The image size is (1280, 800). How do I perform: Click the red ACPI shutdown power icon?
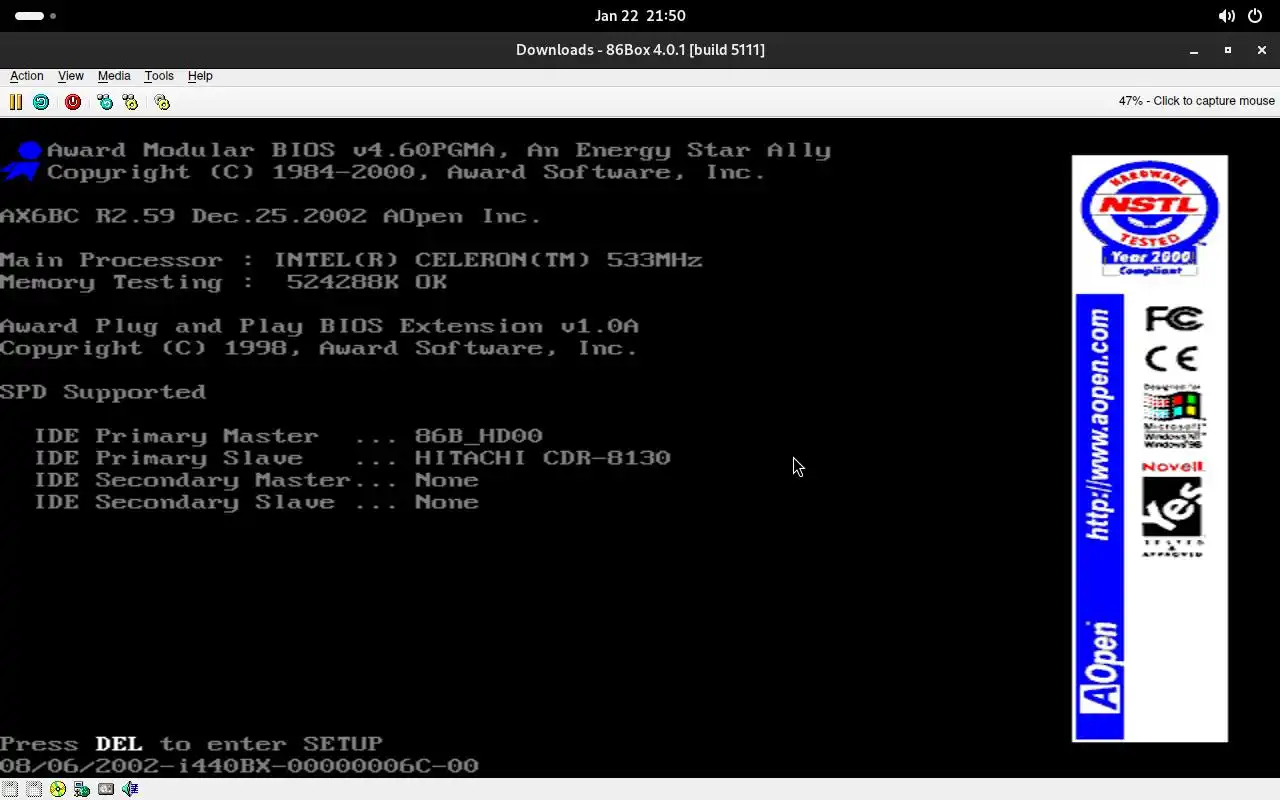point(73,102)
